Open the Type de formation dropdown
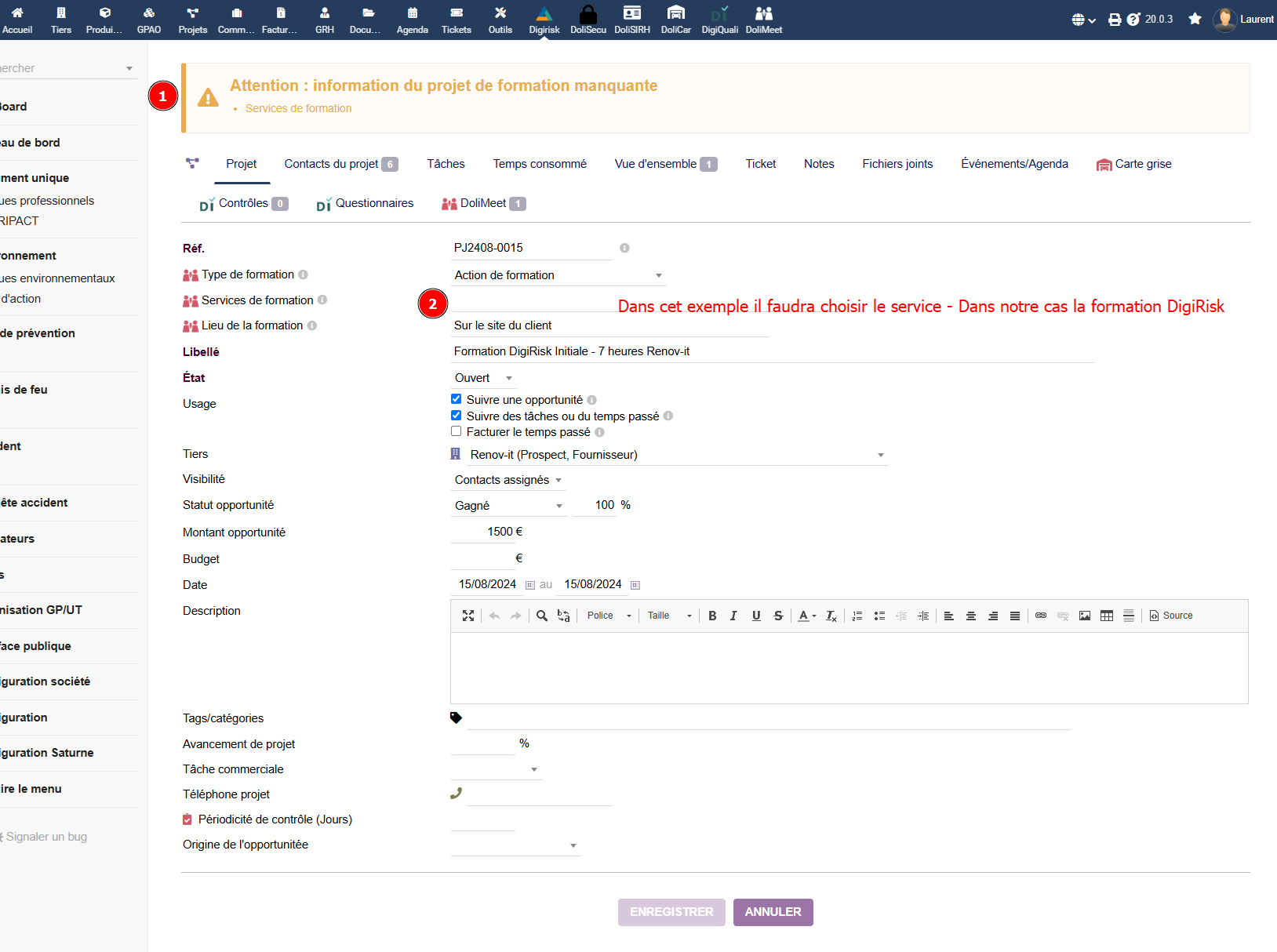This screenshot has width=1277, height=952. 559,275
